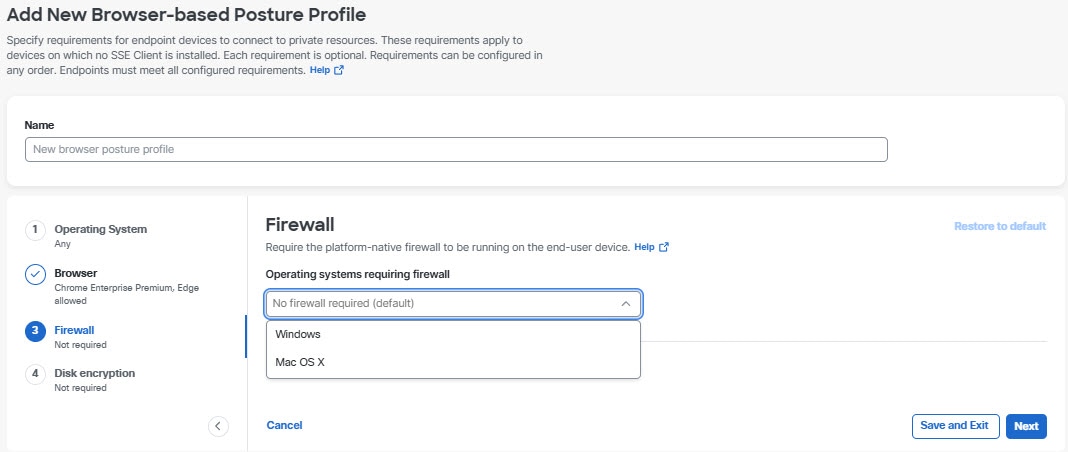
Task: Click 'Chrome Enterprise Premium, Edge allowed' text
Action: [x=127, y=294]
